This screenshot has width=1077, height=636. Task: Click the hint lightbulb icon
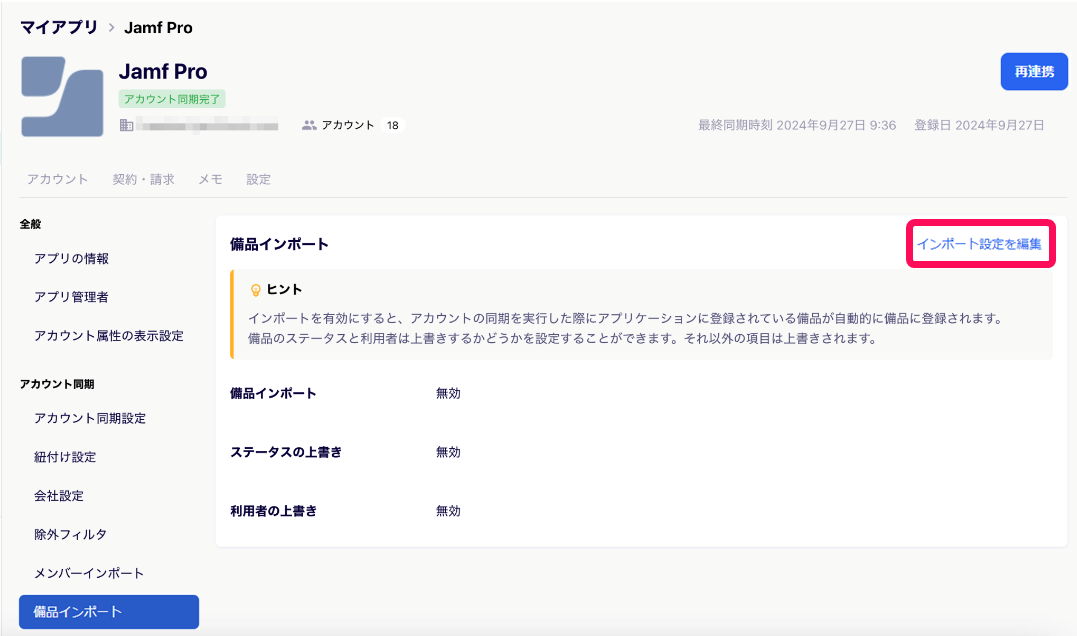click(256, 291)
